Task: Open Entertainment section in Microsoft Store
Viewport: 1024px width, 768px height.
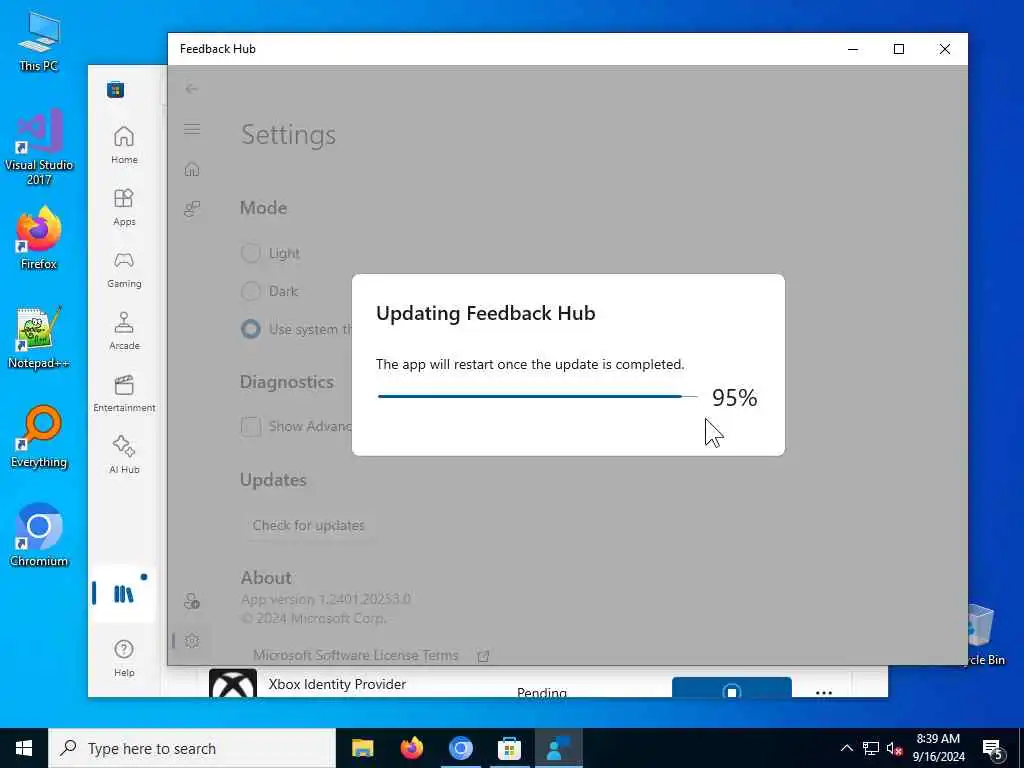Action: pos(124,393)
